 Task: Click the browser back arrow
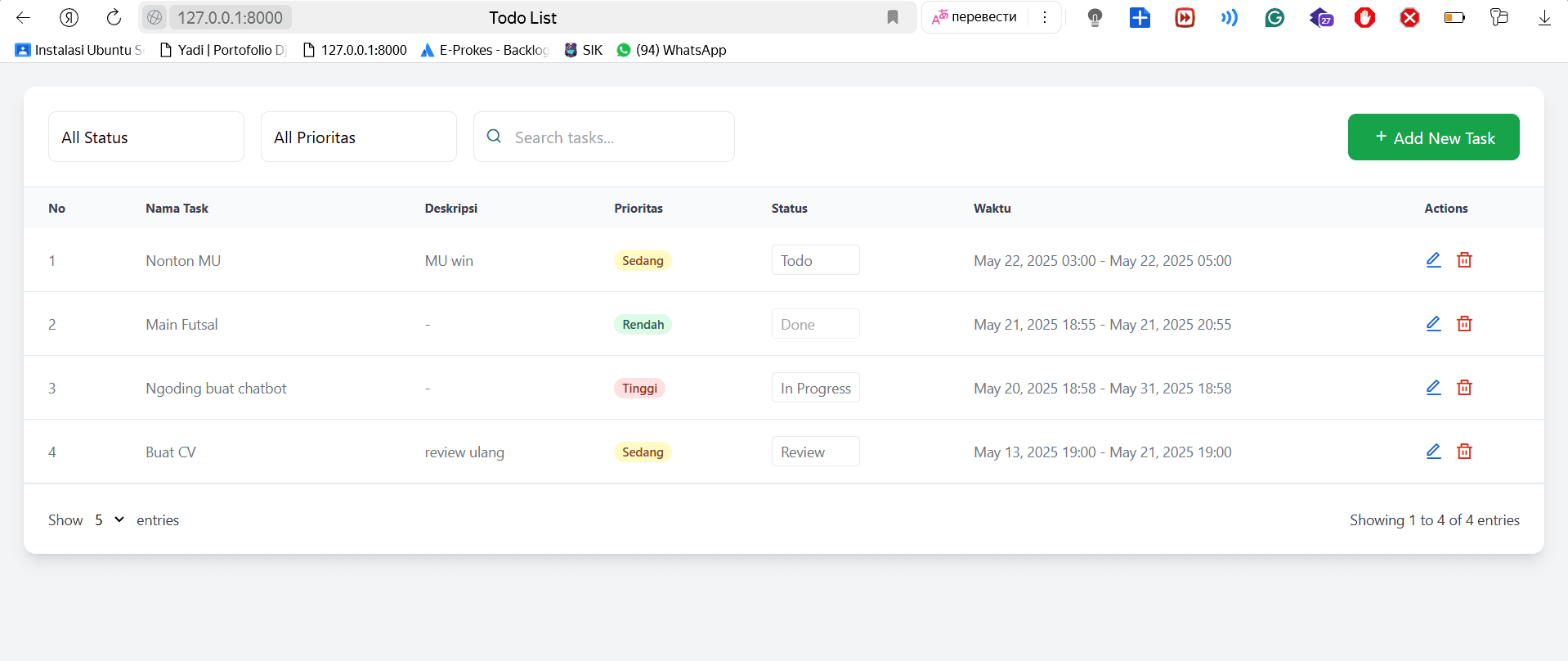point(23,17)
